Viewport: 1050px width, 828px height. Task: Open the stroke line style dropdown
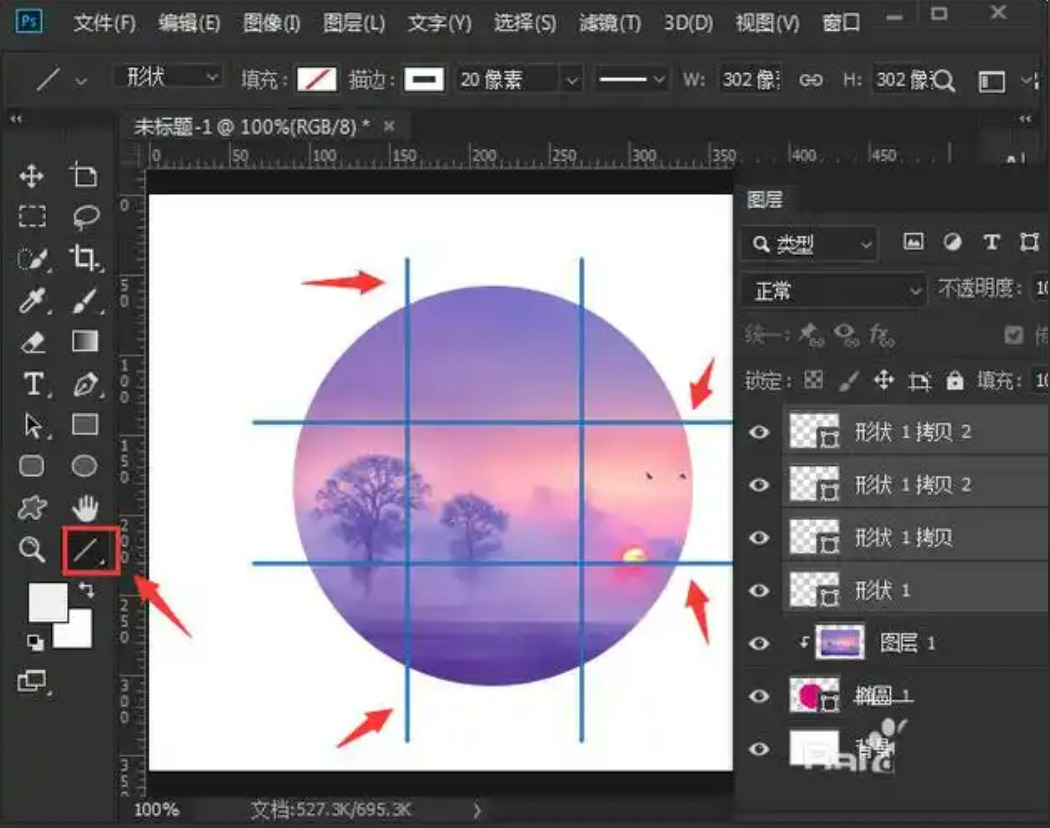(x=631, y=80)
